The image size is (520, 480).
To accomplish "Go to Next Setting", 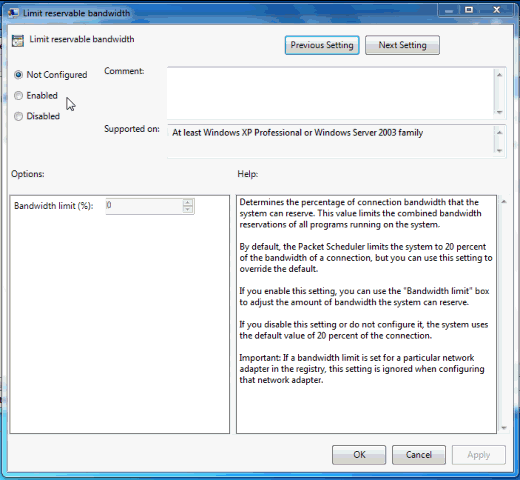I will (402, 45).
